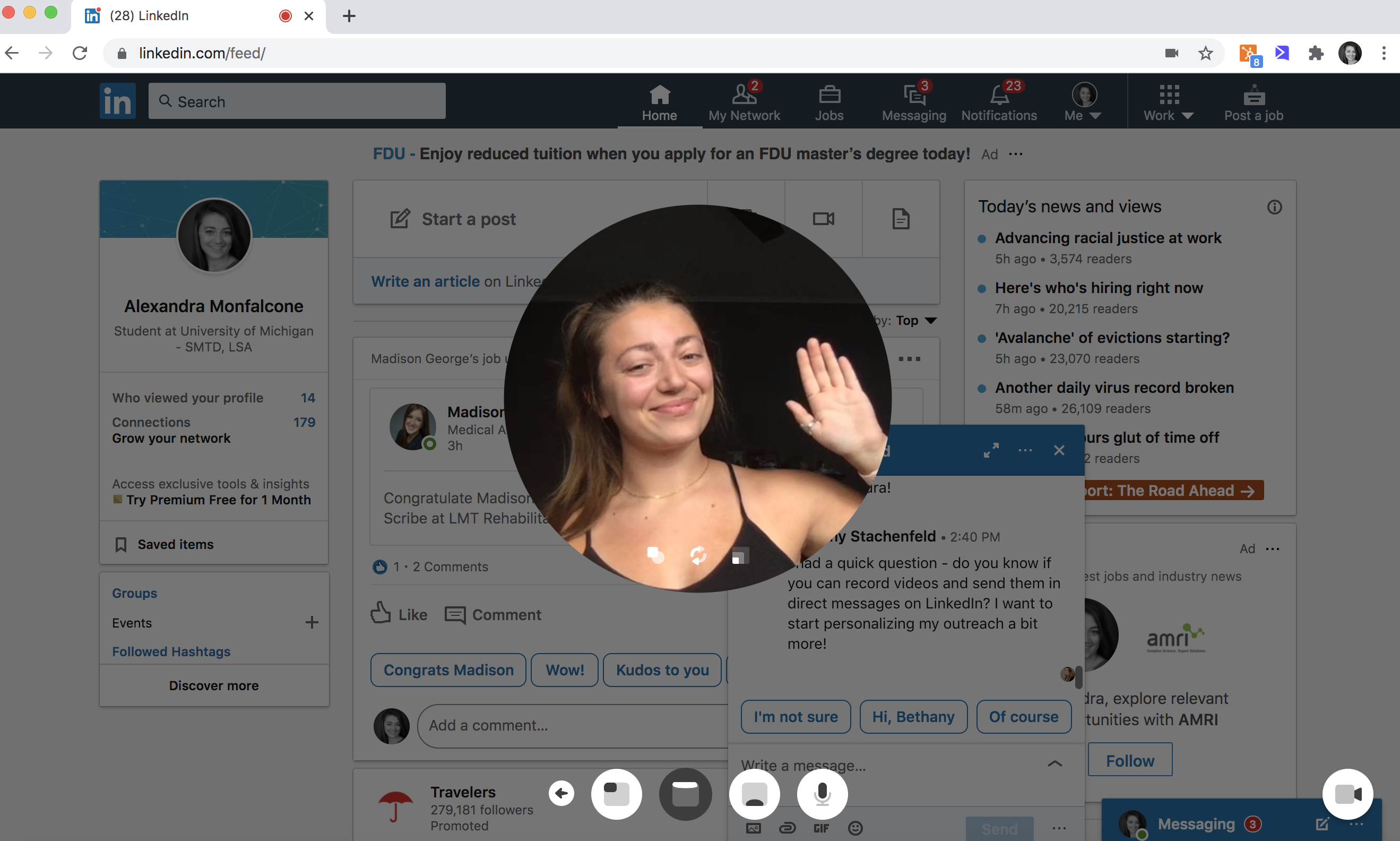This screenshot has height=841, width=1400.
Task: Open the GIF picker in the message box
Action: coord(821,828)
